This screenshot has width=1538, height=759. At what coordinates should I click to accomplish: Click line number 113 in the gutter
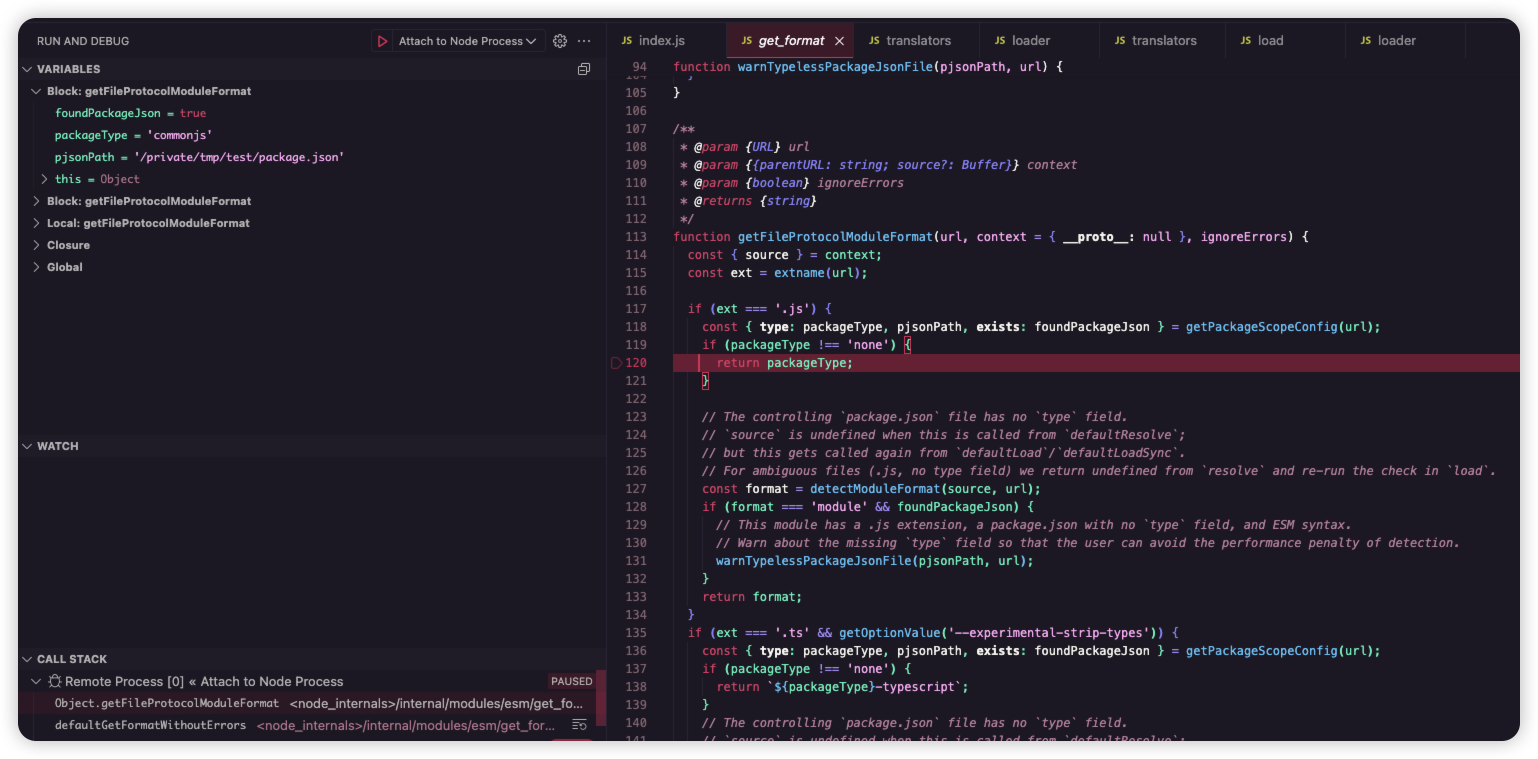[x=636, y=237]
